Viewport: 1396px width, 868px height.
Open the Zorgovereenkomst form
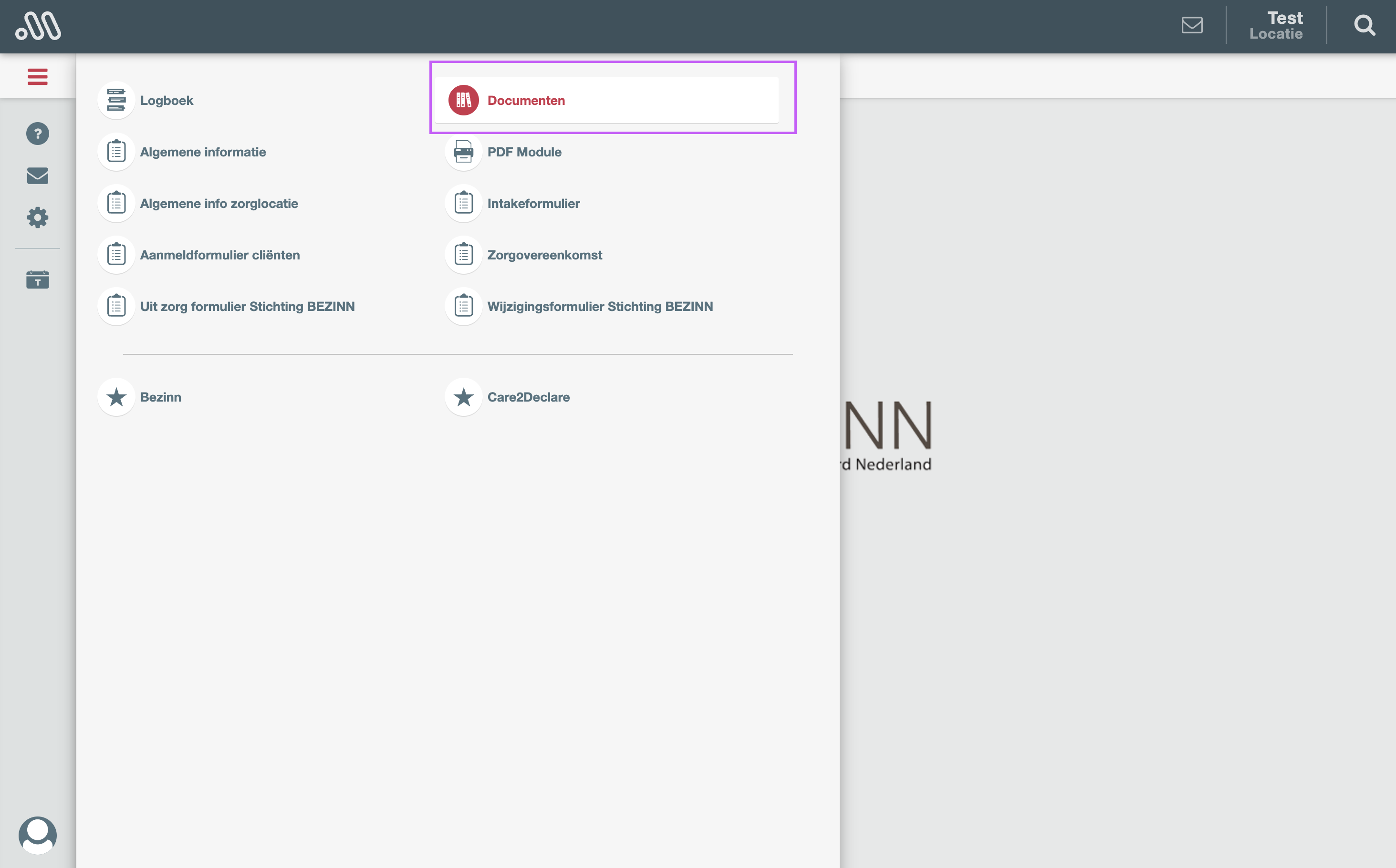[544, 255]
